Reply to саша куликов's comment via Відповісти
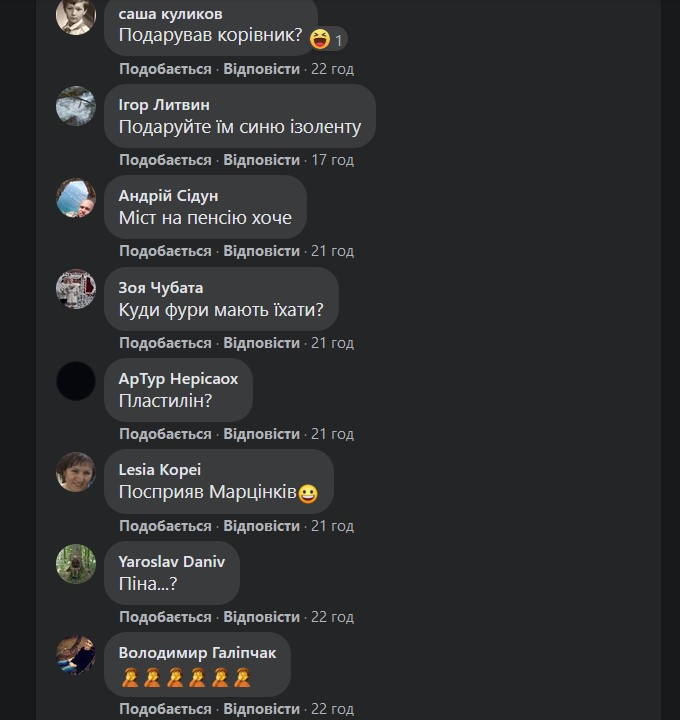This screenshot has width=680, height=720. coord(261,69)
